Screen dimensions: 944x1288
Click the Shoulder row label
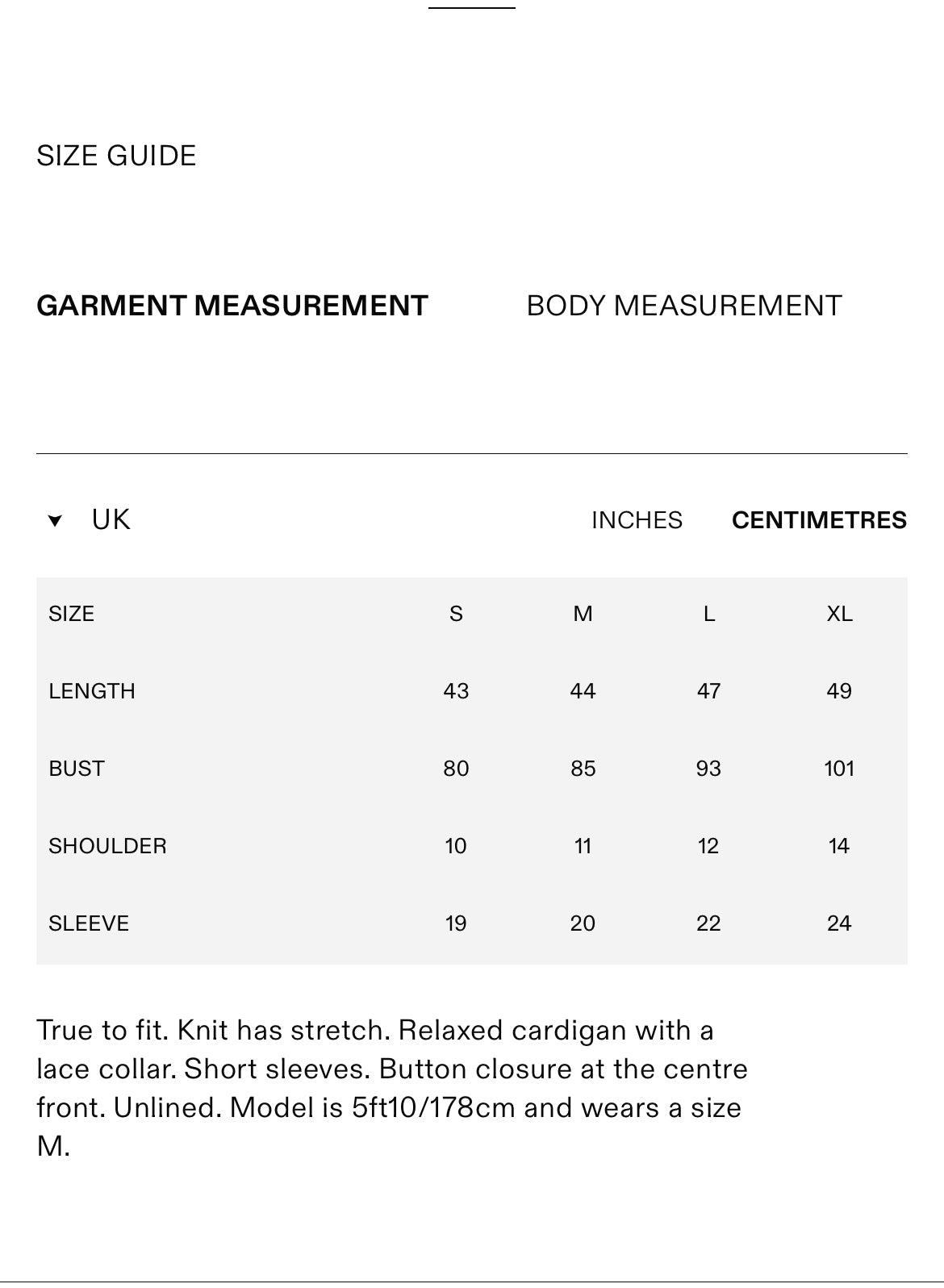[107, 846]
